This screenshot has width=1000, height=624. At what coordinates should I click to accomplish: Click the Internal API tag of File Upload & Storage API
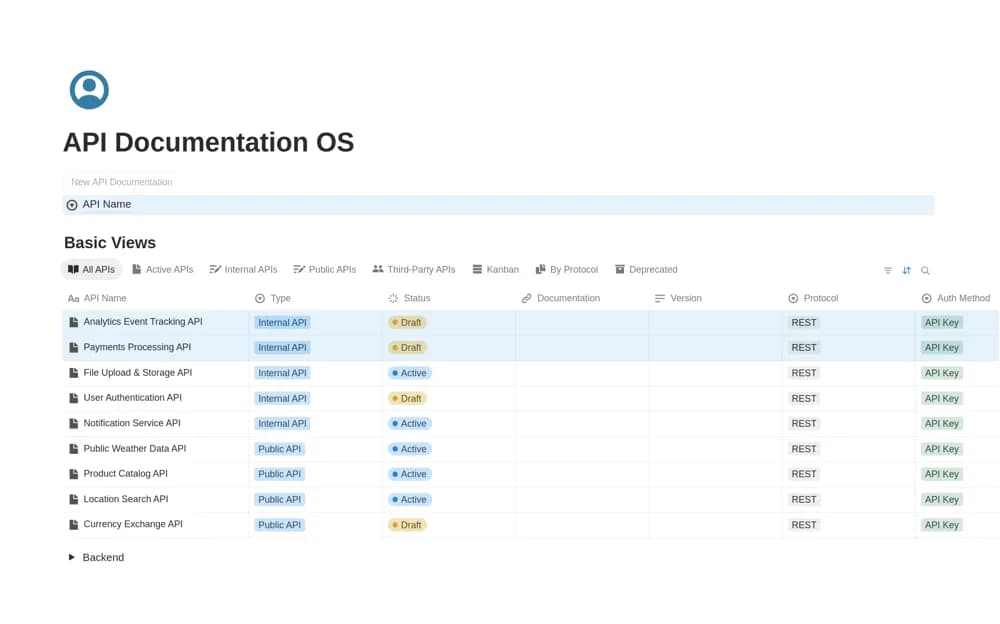pos(282,373)
